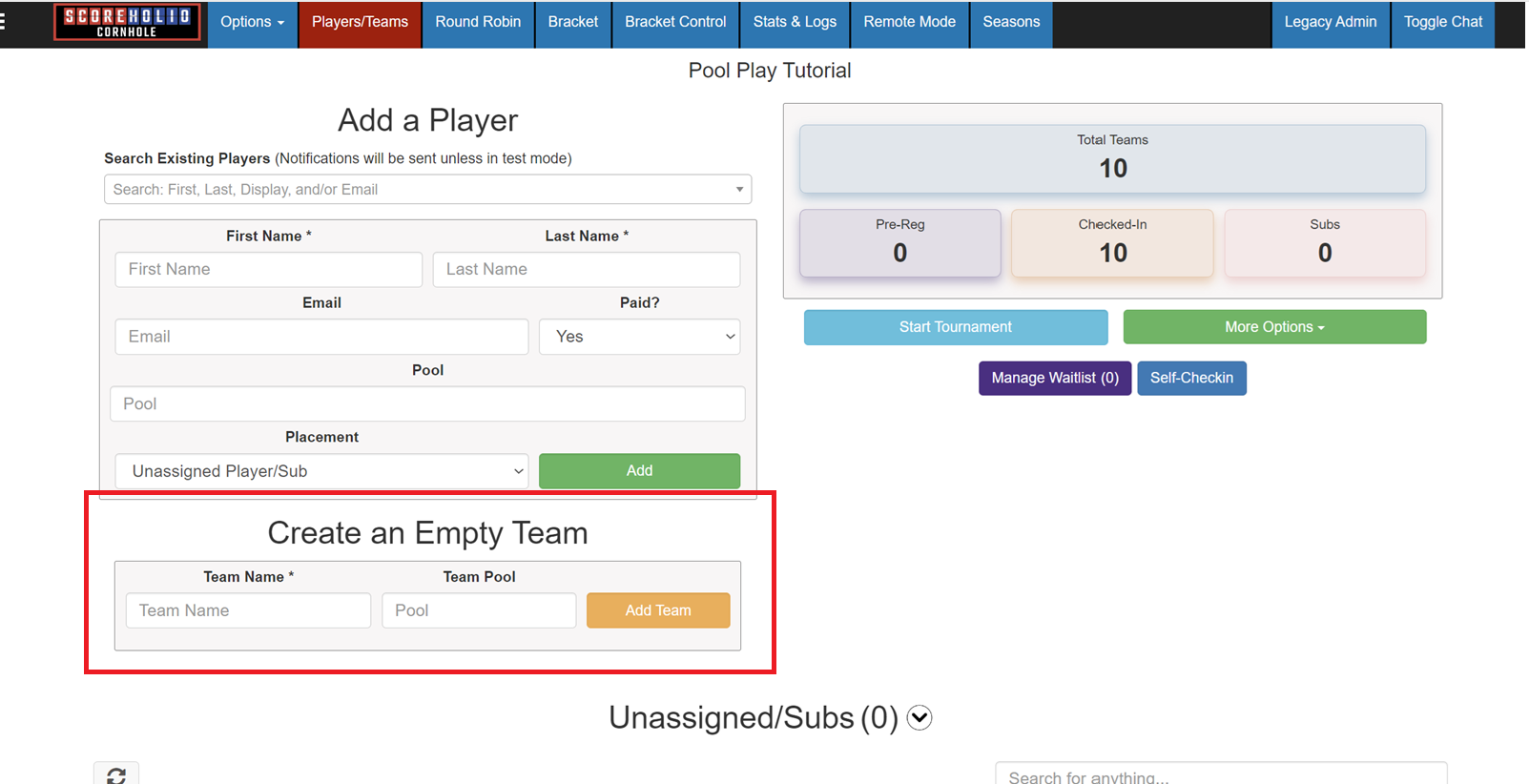Screen dimensions: 1529x784
Task: Switch to the Round Robin tab
Action: [x=478, y=22]
